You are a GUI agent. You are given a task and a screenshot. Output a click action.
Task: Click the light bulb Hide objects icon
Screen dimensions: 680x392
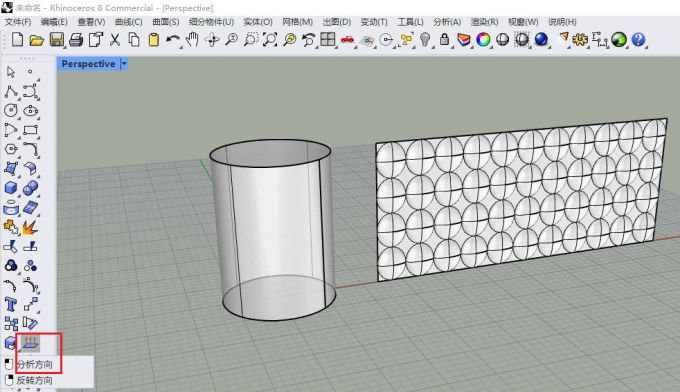coord(425,40)
